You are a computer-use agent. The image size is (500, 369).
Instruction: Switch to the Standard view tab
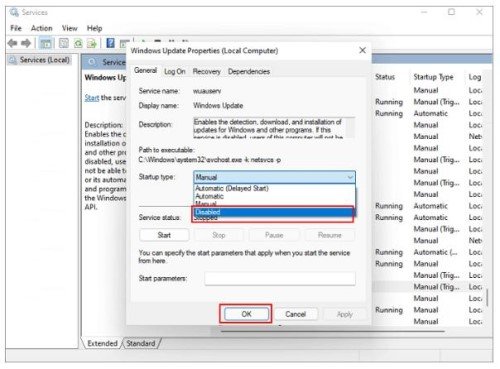point(141,343)
